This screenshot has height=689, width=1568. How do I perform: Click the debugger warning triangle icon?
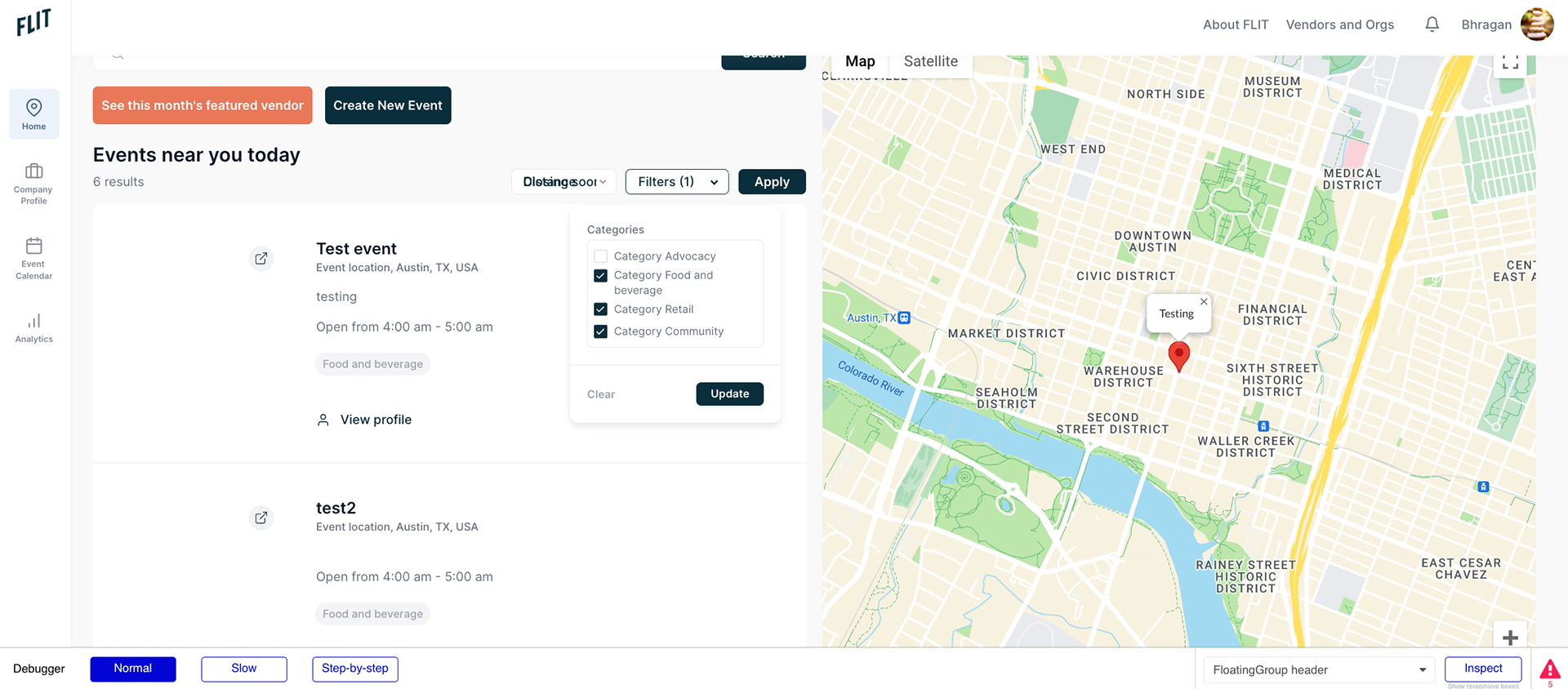pos(1549,670)
